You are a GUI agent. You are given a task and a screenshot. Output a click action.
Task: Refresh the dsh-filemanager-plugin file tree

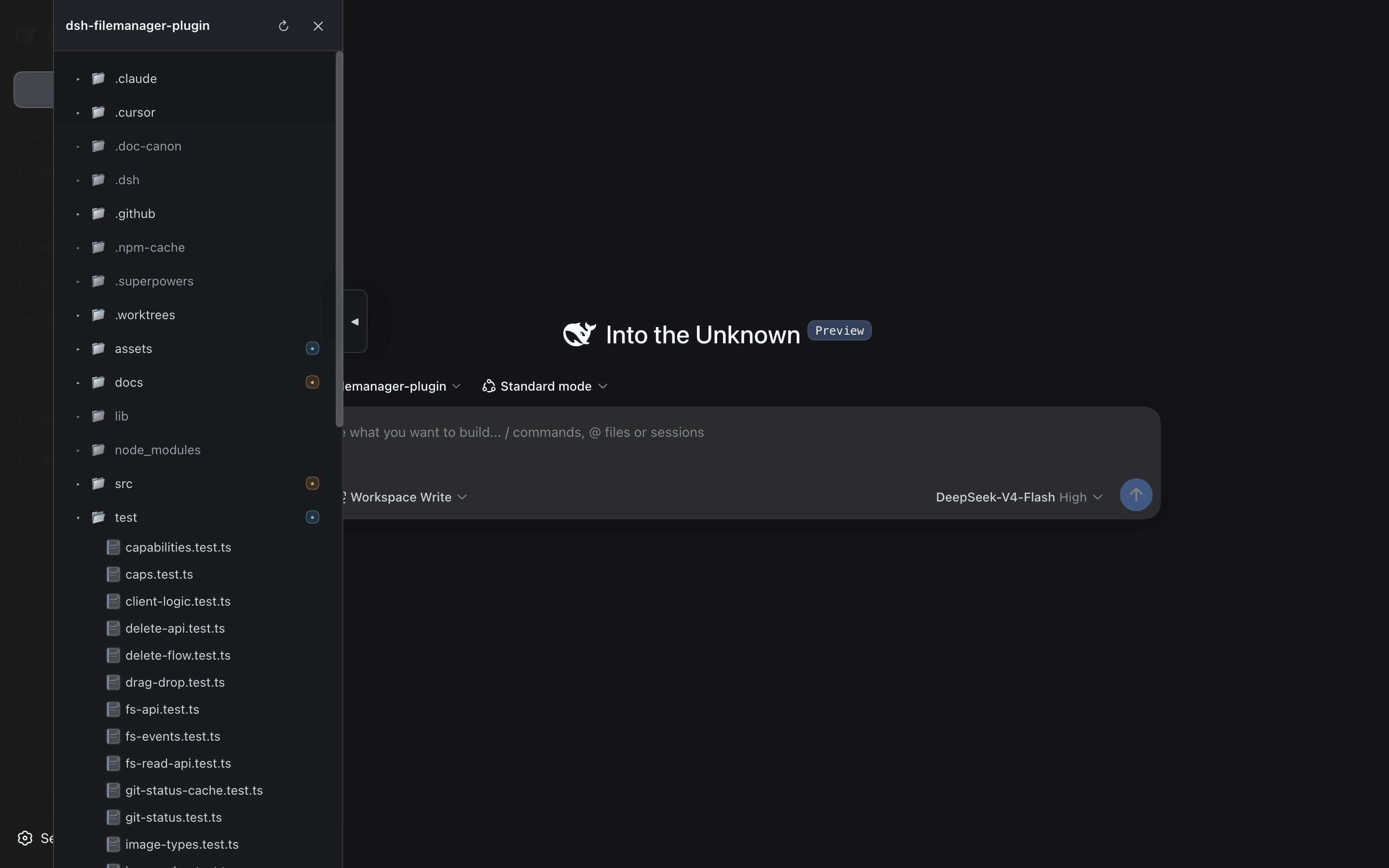(x=283, y=26)
